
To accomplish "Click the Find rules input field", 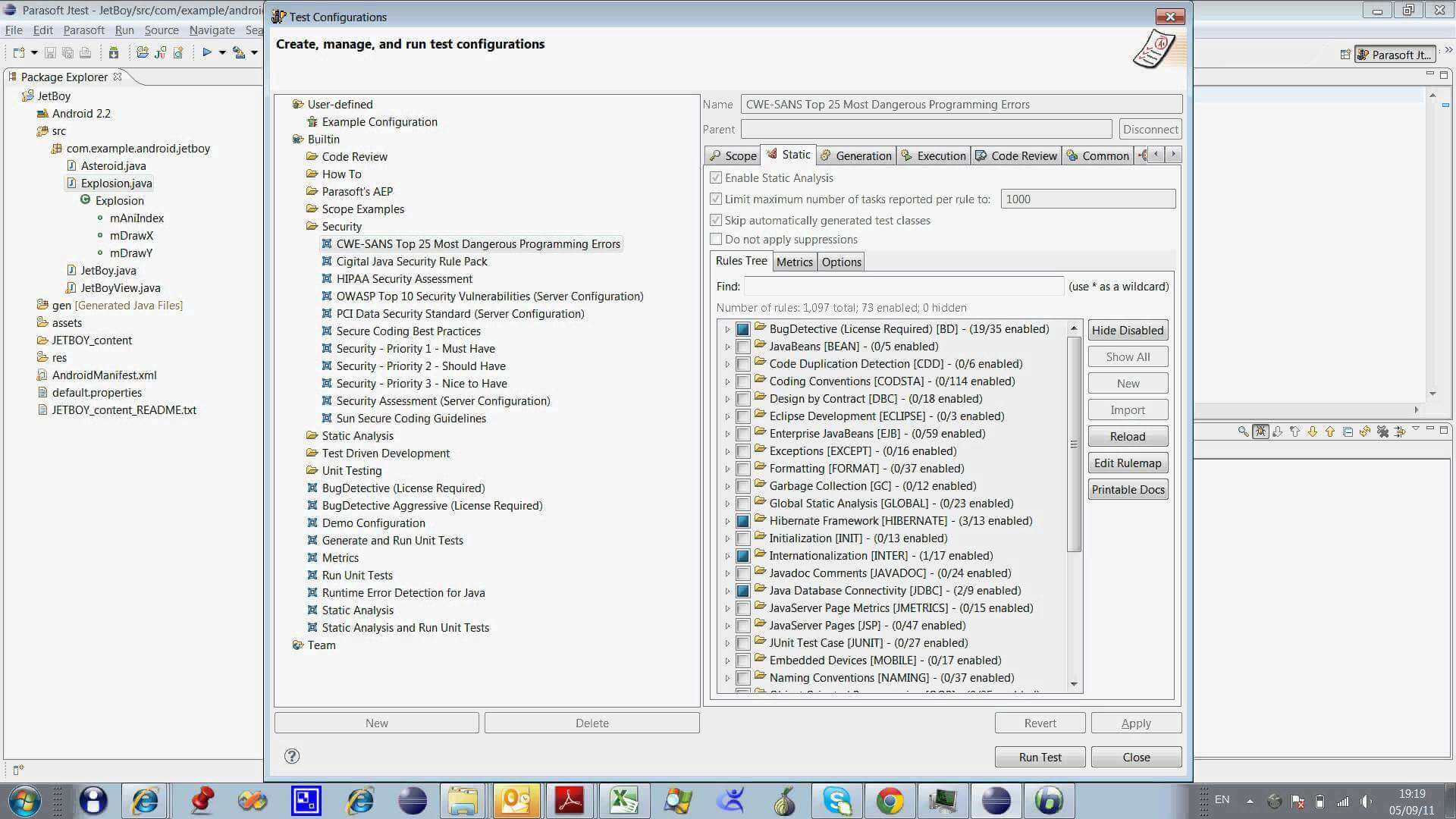I will [x=902, y=287].
